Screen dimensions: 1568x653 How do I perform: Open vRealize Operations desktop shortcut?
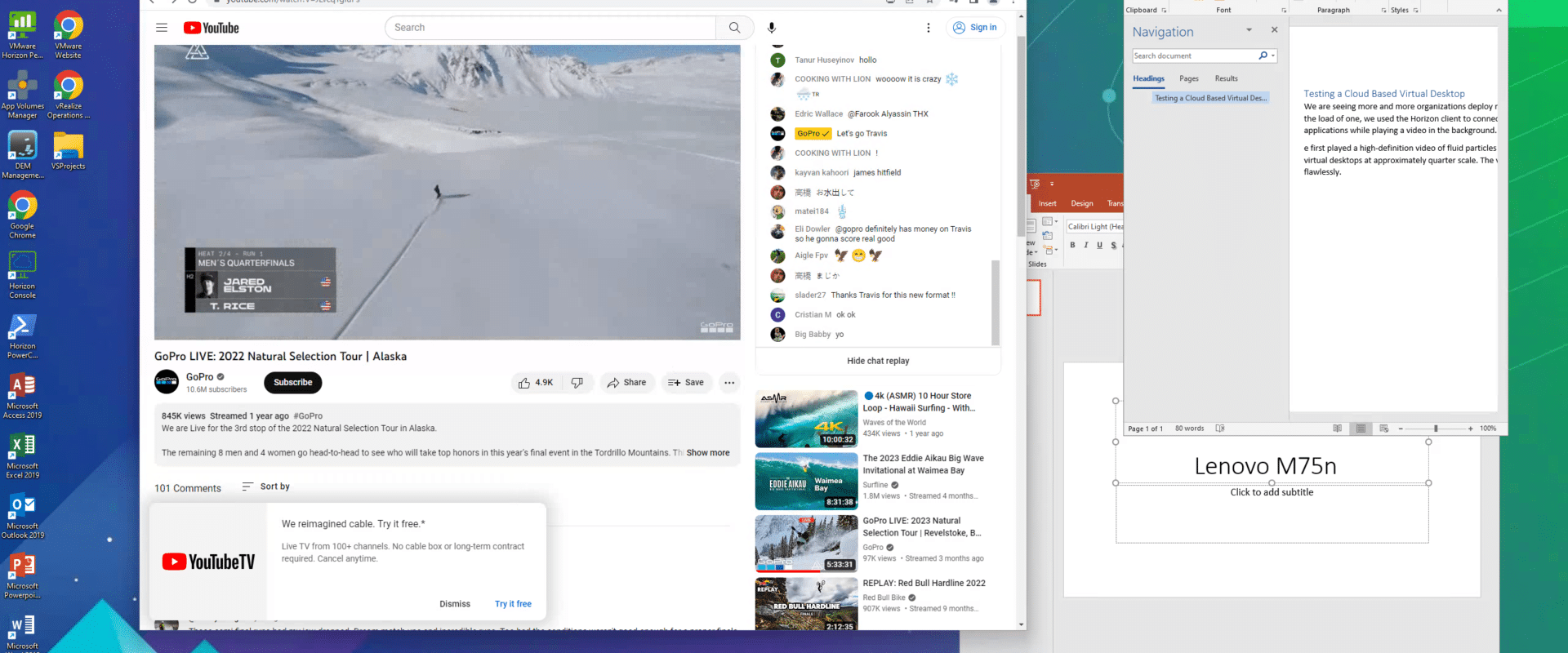(x=69, y=95)
